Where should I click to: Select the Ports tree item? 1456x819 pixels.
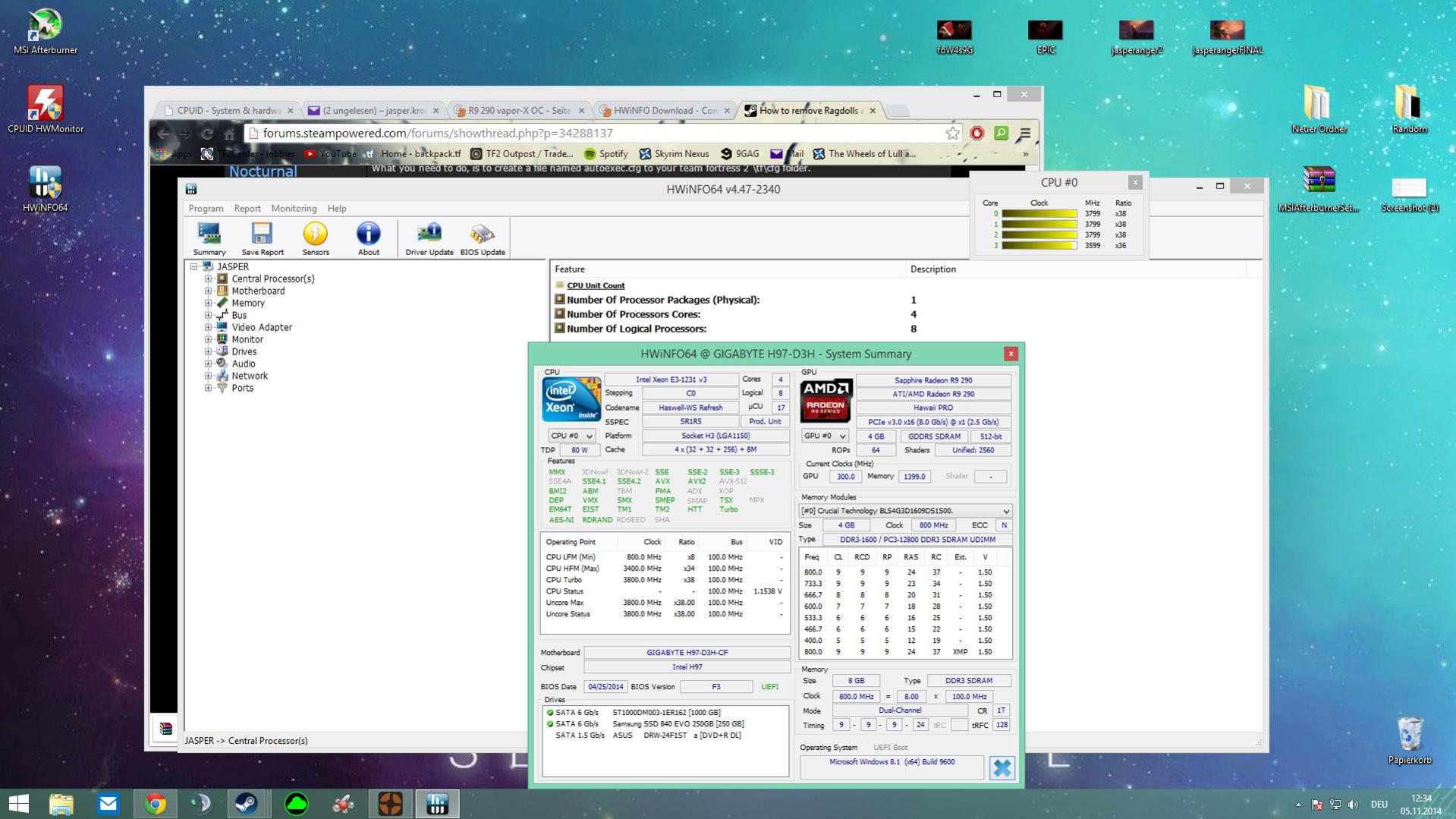pos(242,389)
